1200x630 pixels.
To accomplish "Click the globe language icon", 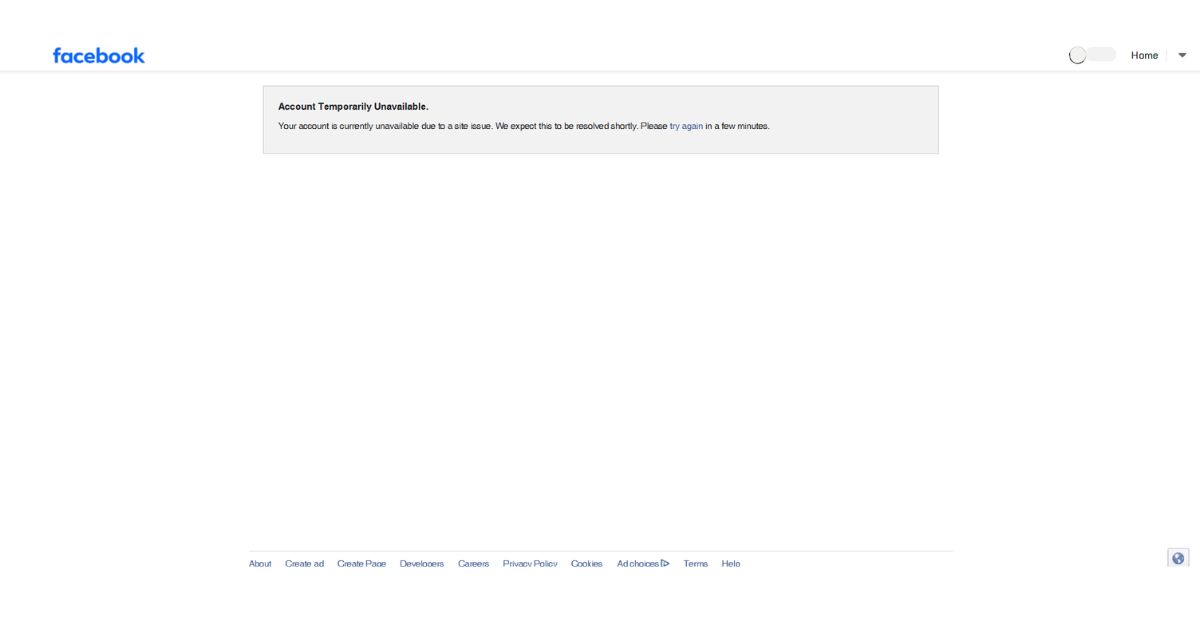I will 1178,558.
